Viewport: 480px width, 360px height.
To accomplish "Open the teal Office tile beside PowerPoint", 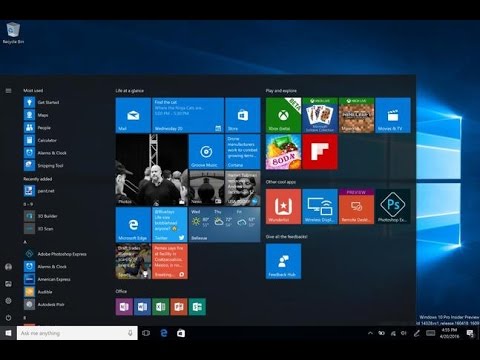I will click(x=197, y=307).
